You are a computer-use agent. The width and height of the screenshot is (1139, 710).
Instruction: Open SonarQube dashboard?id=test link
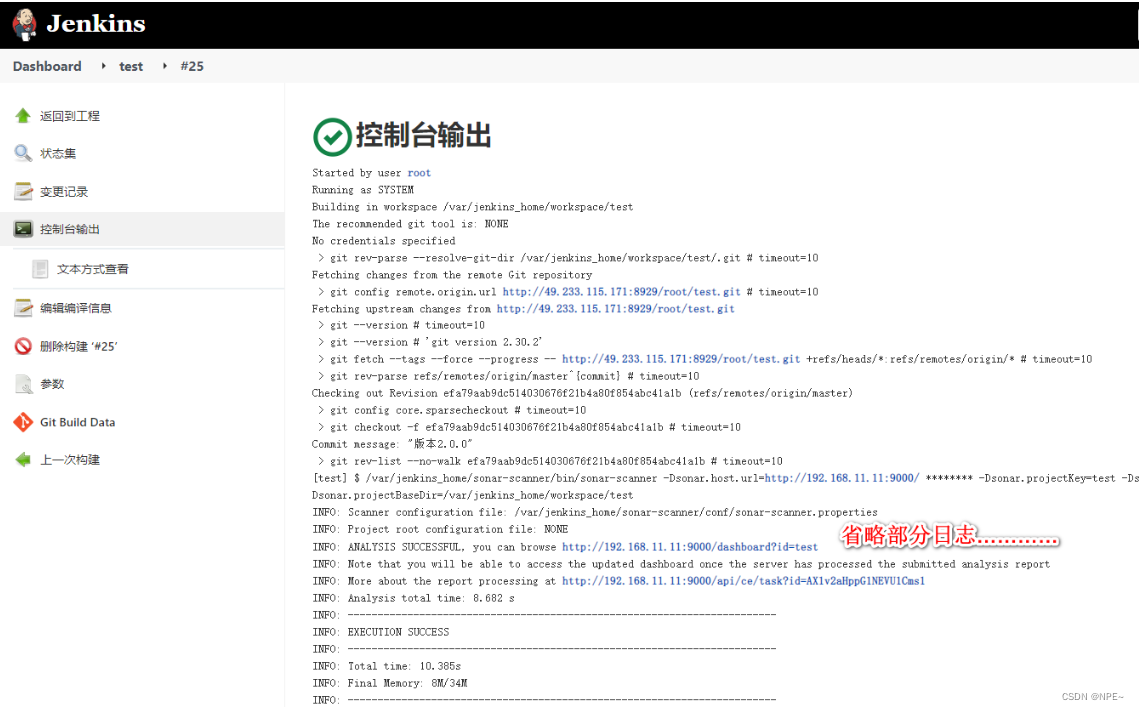pyautogui.click(x=689, y=546)
